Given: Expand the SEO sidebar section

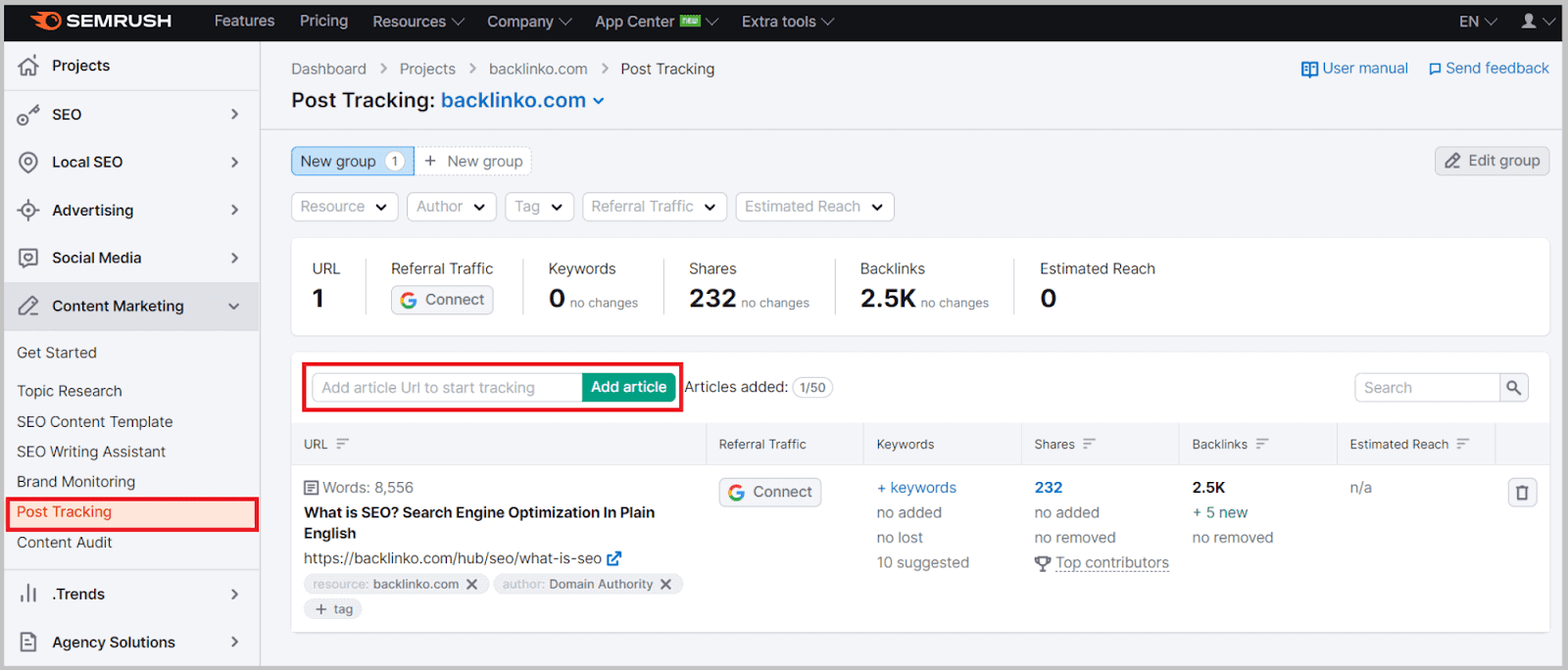Looking at the screenshot, I should click(234, 115).
